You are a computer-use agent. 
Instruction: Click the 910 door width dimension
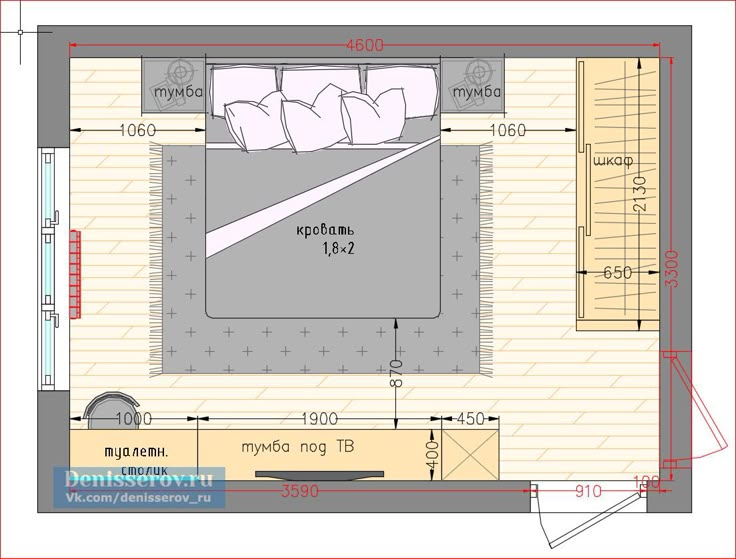(588, 490)
